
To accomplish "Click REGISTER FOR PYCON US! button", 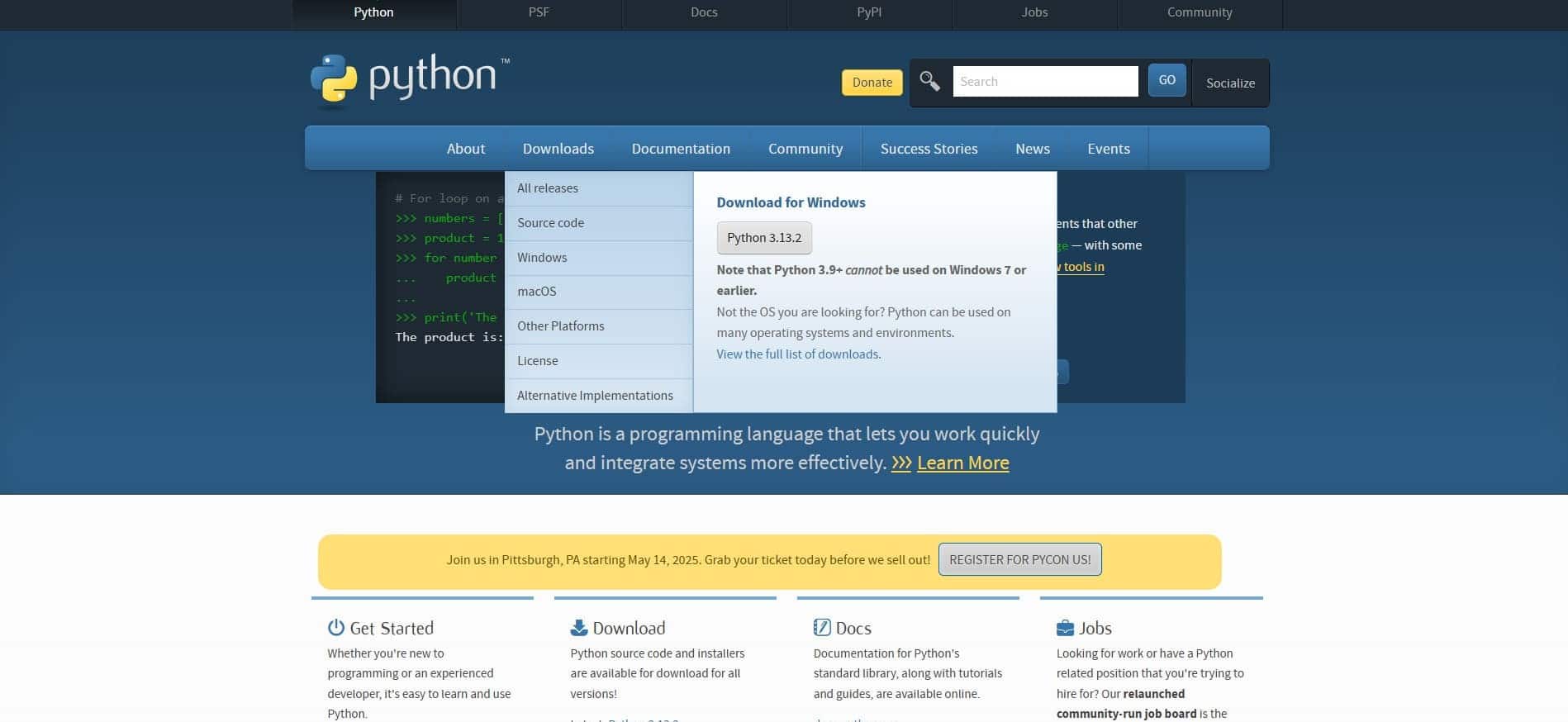I will click(x=1020, y=559).
